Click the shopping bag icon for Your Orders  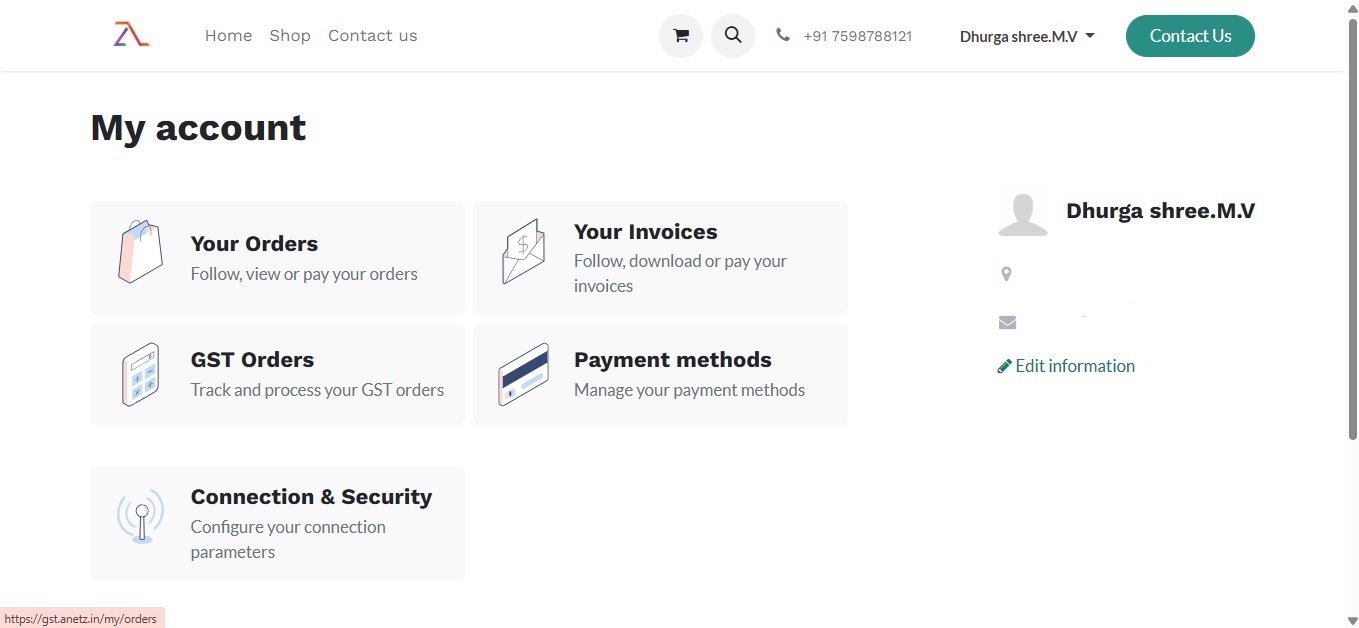pos(141,252)
